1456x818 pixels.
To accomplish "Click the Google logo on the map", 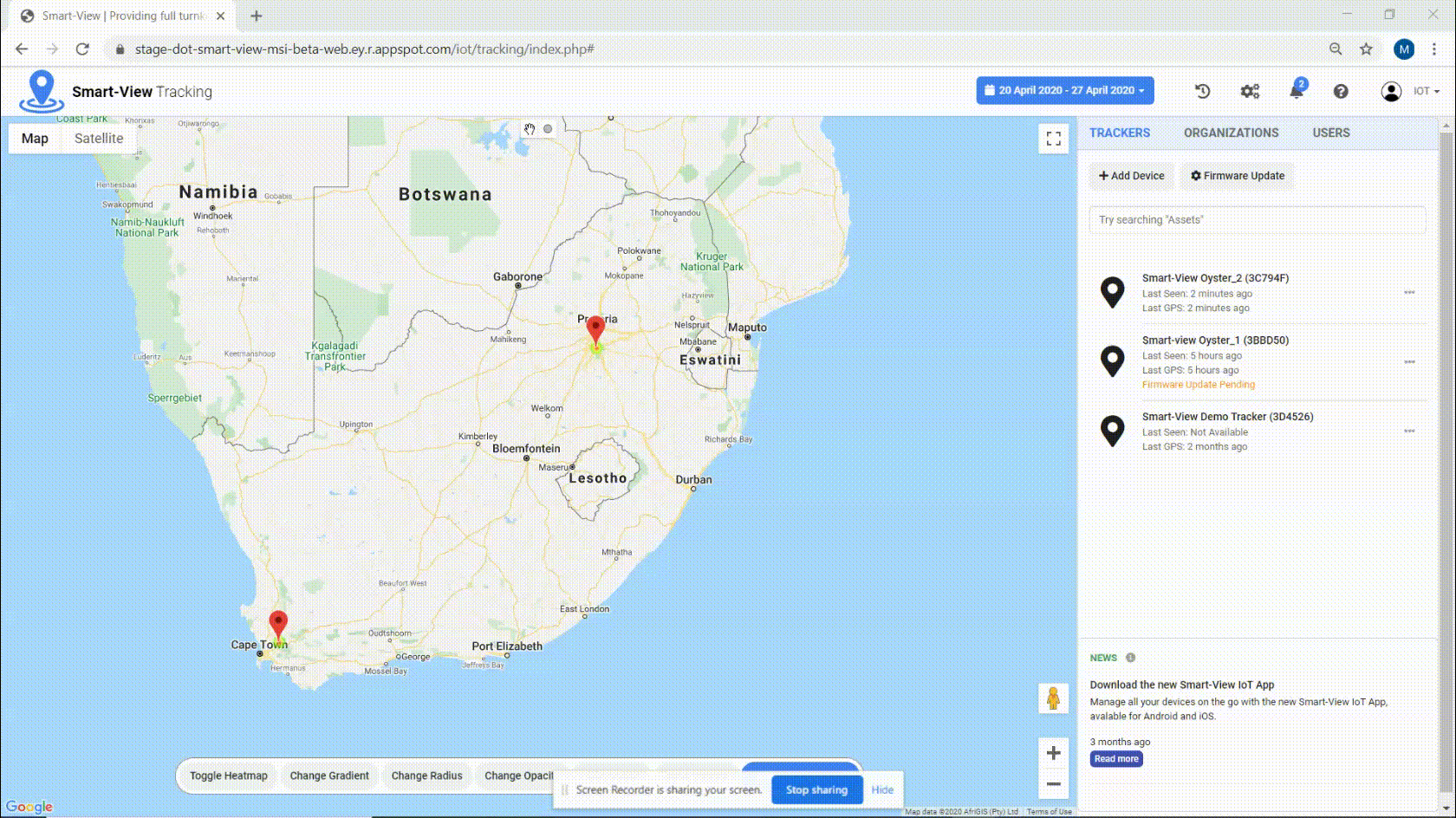I will 29,807.
